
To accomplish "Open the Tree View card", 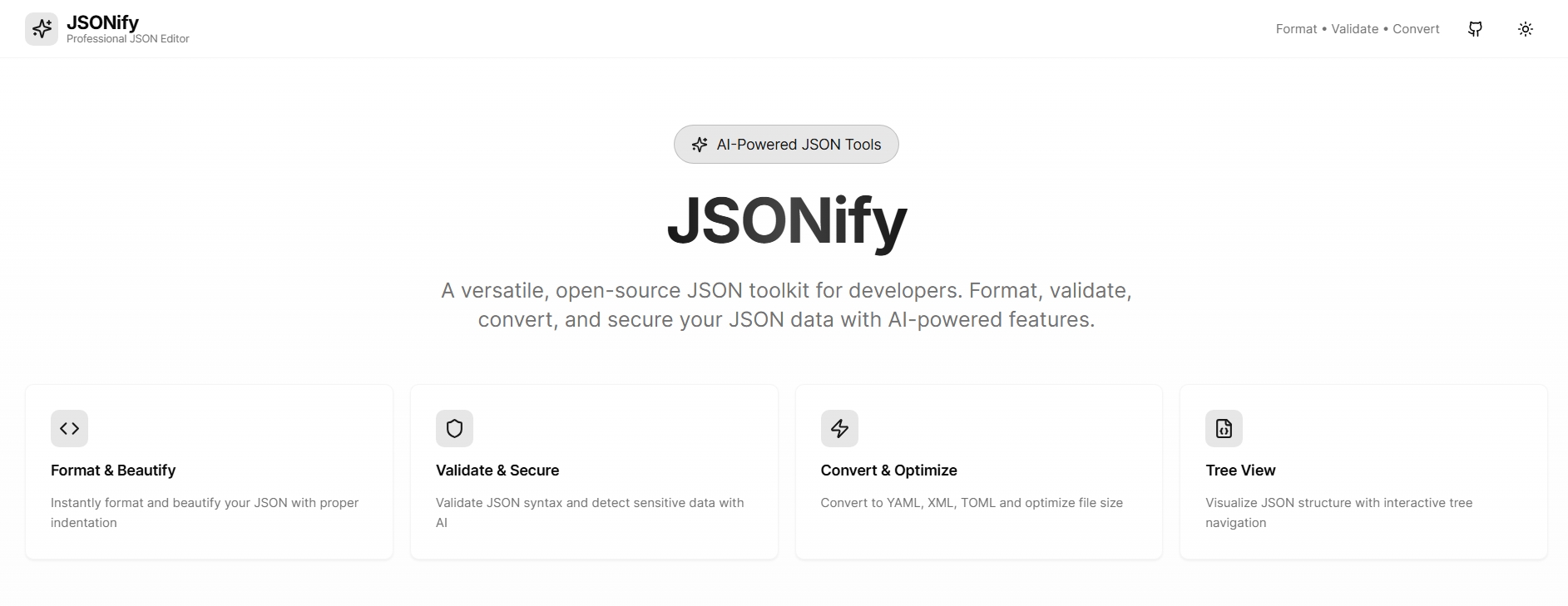I will pyautogui.click(x=1363, y=471).
